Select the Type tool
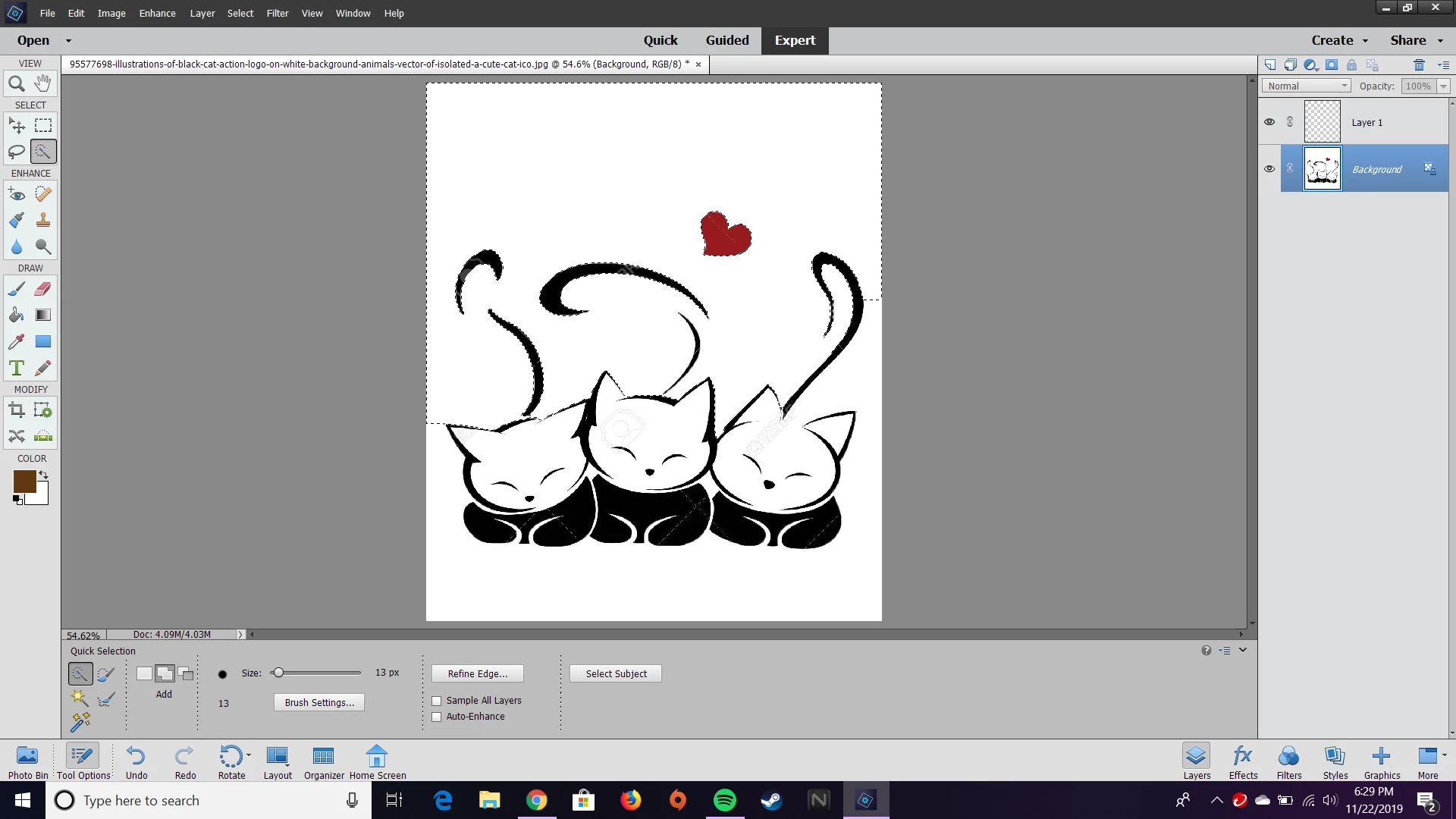The image size is (1456, 819). pos(16,369)
